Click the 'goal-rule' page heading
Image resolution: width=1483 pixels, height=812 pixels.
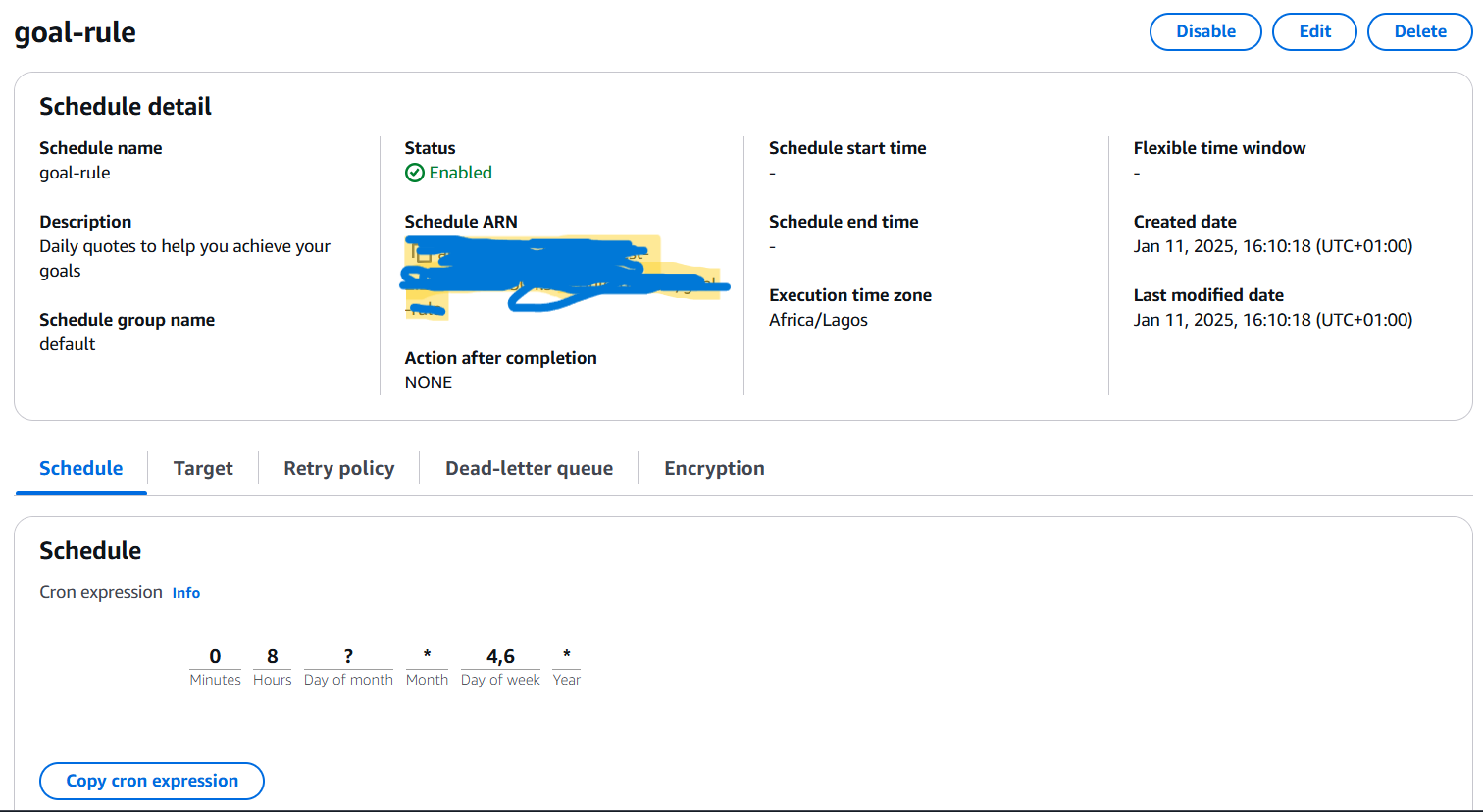(x=76, y=32)
